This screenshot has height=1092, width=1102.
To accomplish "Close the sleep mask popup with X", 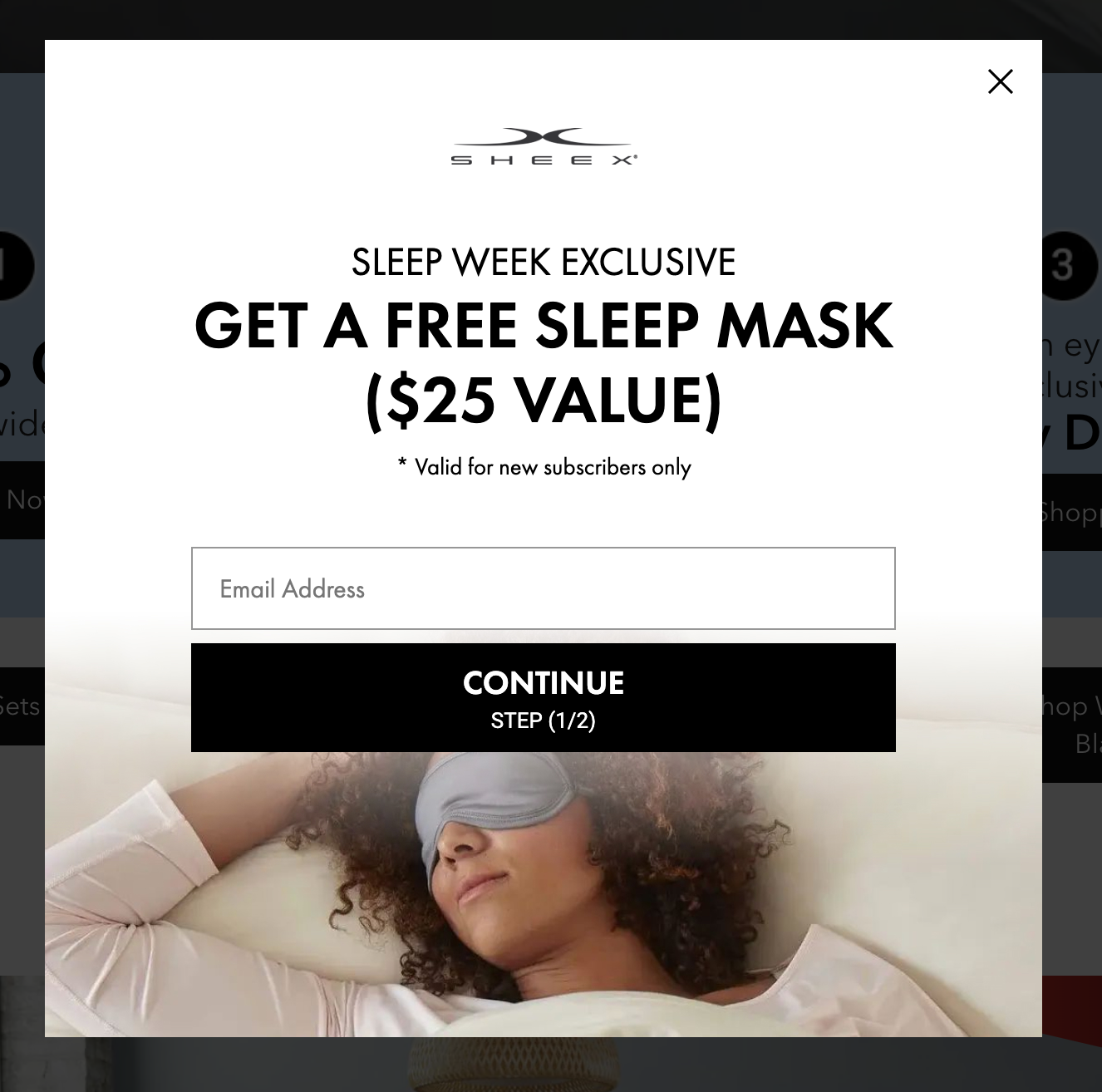I will (1000, 81).
